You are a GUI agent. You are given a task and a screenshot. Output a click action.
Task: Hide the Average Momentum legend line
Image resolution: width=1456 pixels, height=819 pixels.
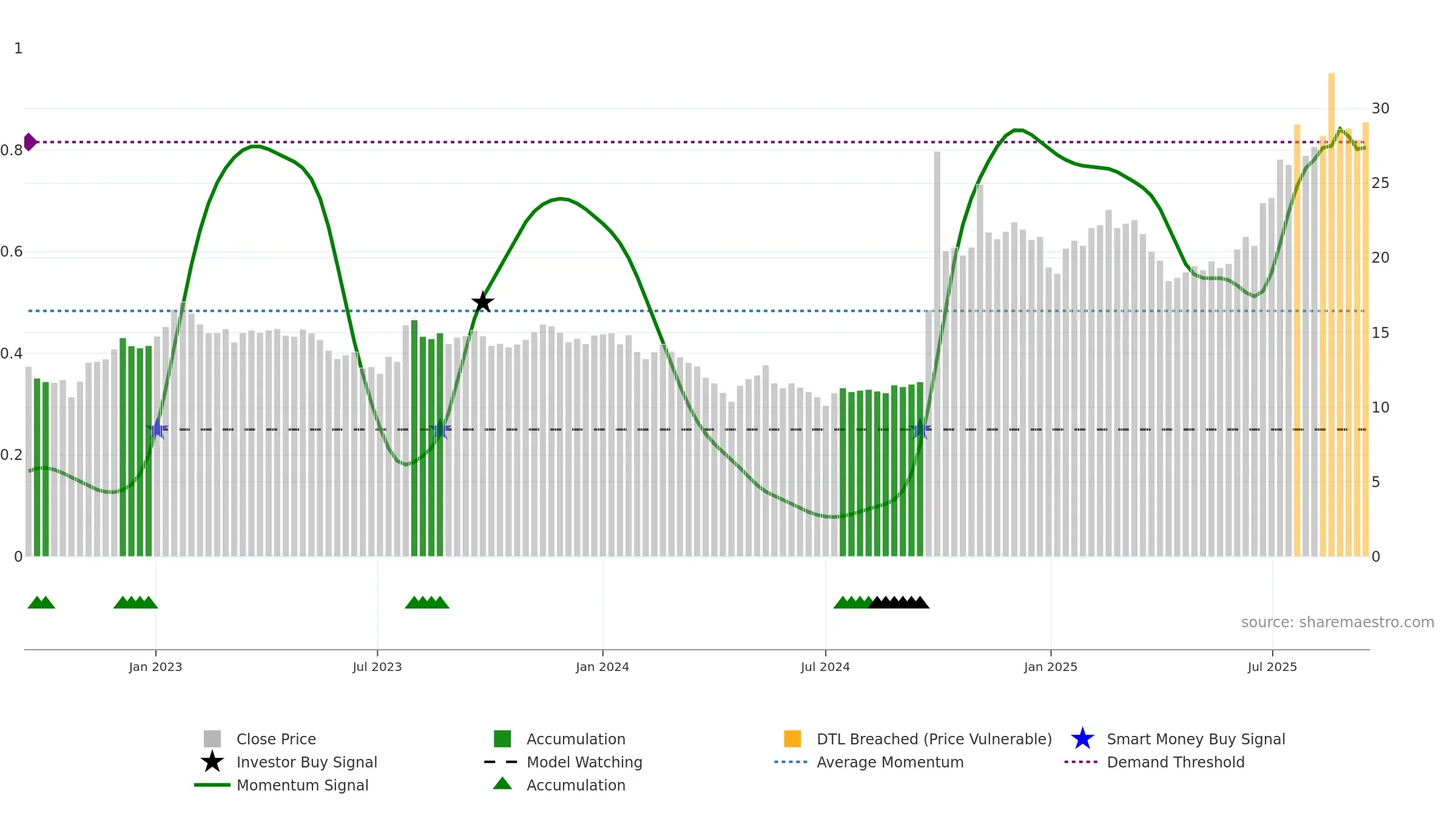click(889, 762)
